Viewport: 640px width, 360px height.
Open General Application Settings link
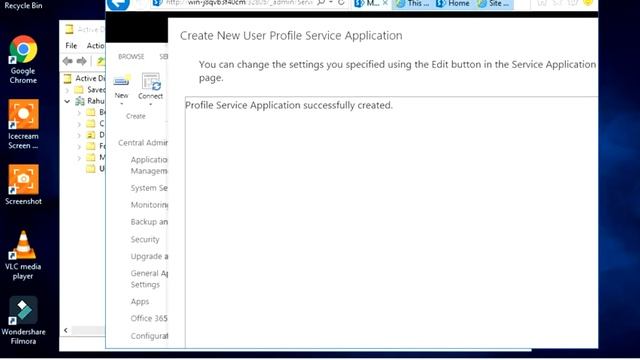[149, 278]
